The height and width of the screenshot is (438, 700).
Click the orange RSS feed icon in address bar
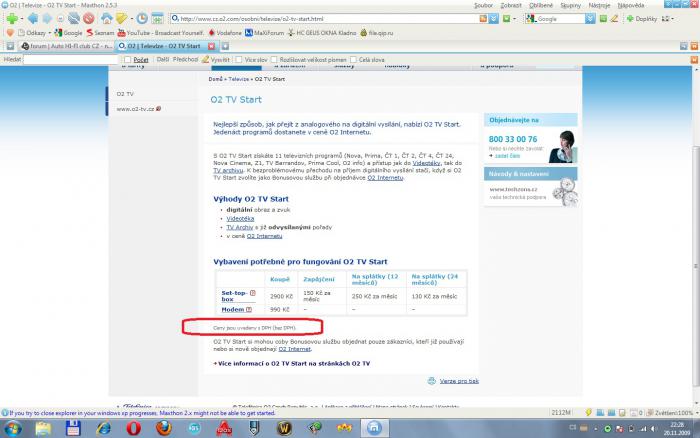click(x=483, y=18)
